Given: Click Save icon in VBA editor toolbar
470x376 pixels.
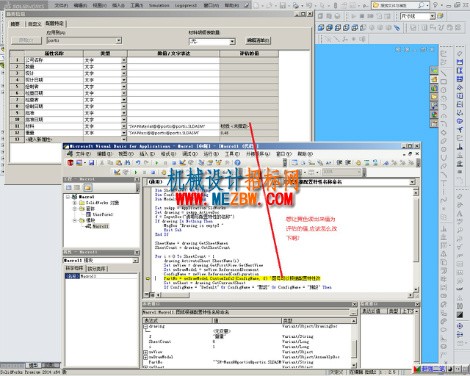Looking at the screenshot, I should [91, 163].
